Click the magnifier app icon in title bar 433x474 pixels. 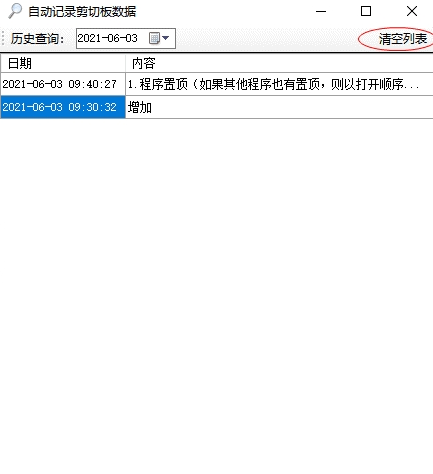point(15,11)
